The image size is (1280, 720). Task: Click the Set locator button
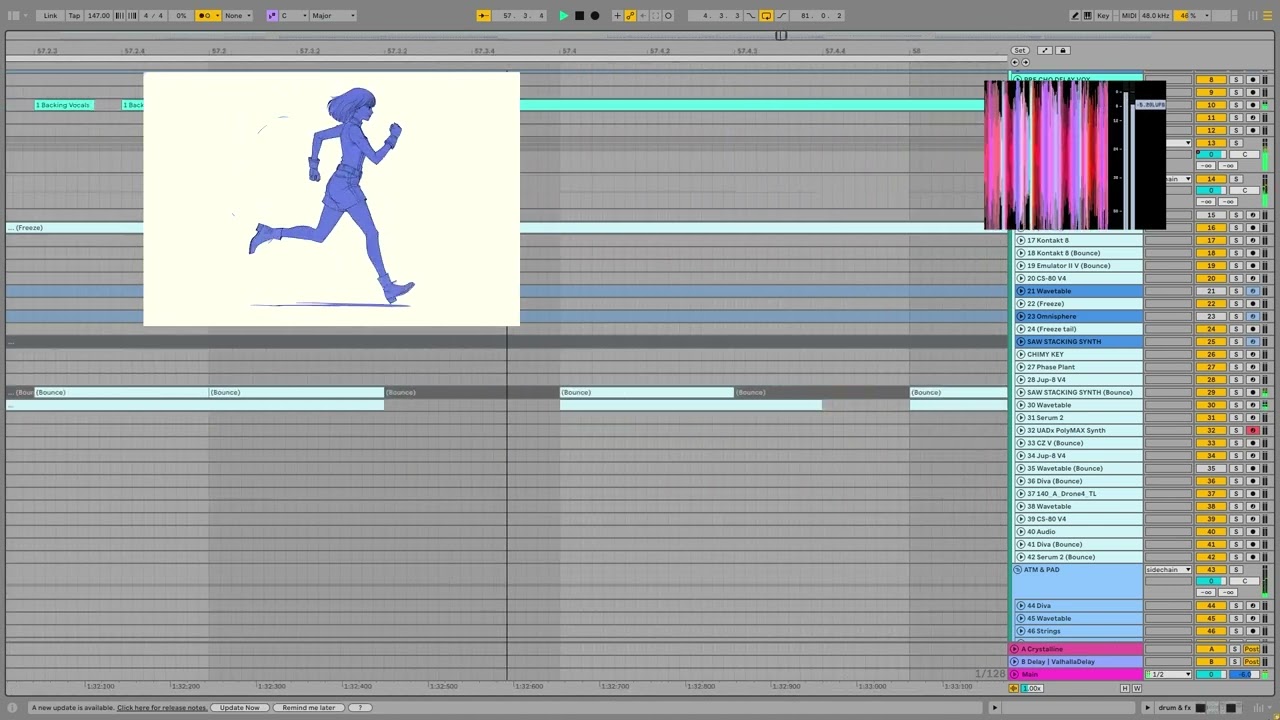coord(1019,50)
